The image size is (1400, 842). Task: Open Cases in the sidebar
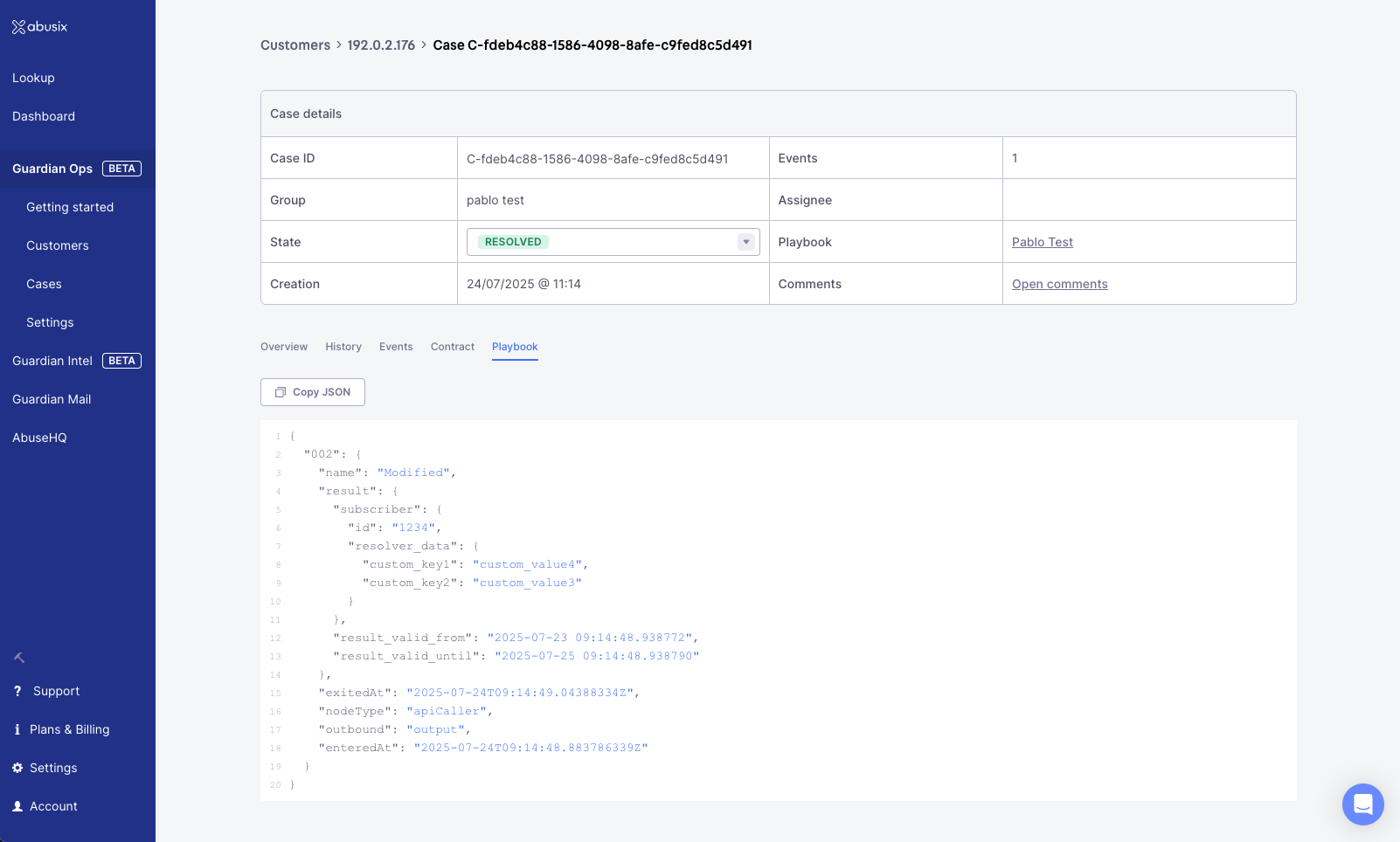click(44, 284)
